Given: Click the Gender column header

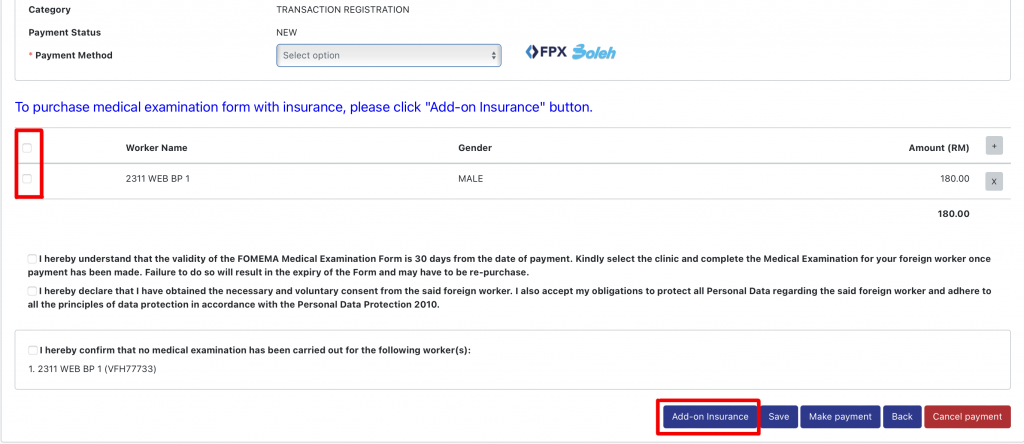Looking at the screenshot, I should [475, 148].
